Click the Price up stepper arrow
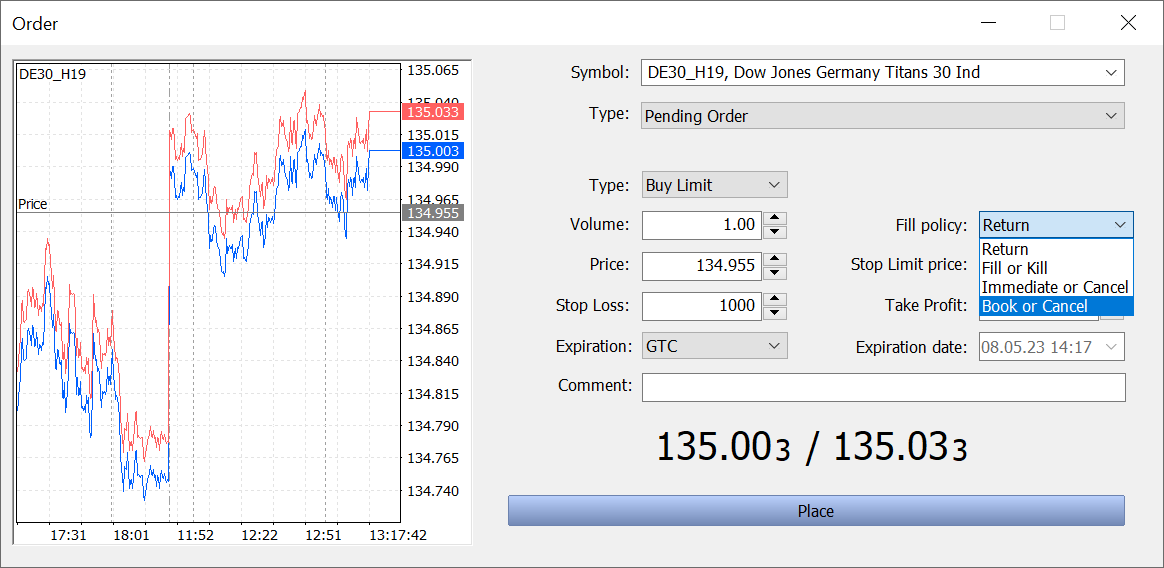1164x568 pixels. (774, 259)
